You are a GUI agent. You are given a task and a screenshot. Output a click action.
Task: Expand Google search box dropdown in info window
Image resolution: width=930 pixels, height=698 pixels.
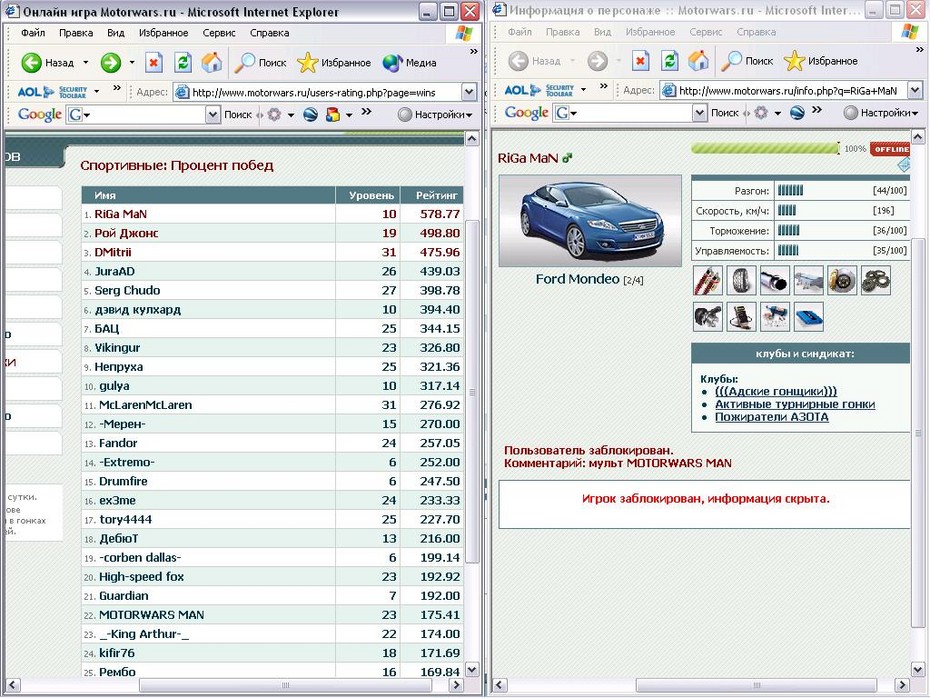click(x=700, y=113)
